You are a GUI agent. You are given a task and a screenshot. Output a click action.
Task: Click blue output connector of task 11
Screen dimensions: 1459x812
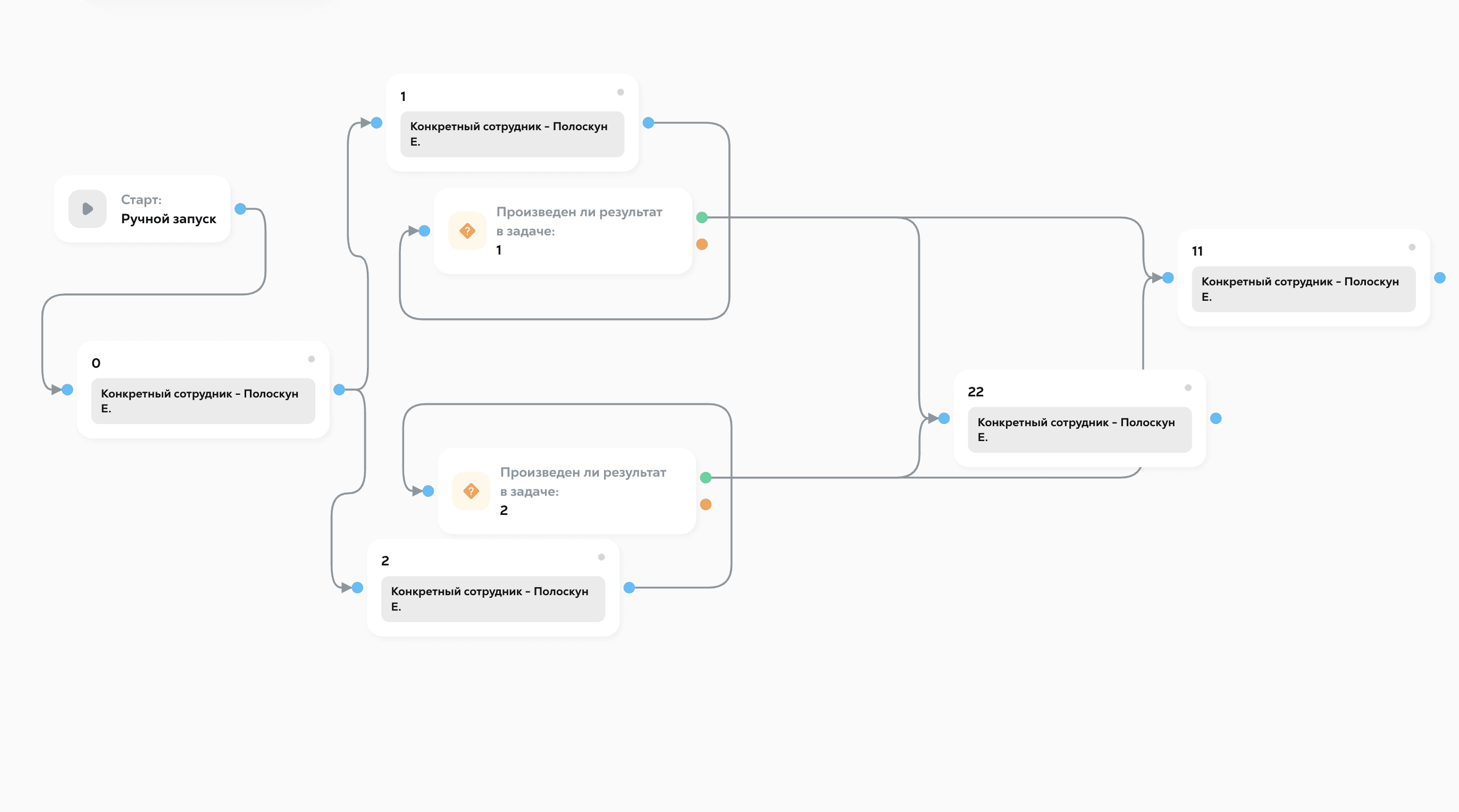1440,277
